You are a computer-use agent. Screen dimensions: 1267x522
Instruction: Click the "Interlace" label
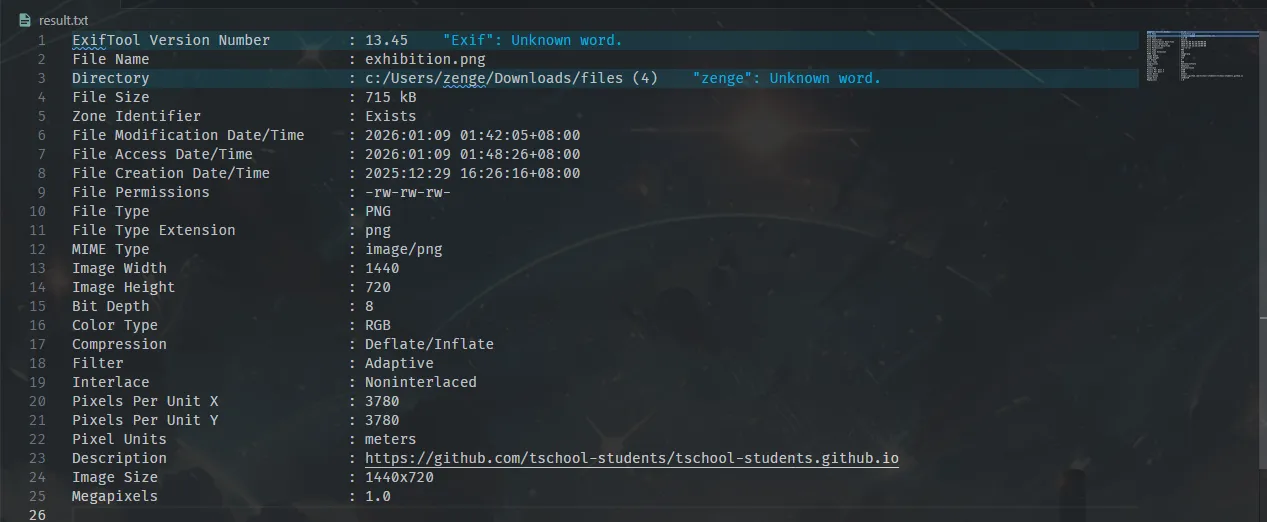point(110,382)
